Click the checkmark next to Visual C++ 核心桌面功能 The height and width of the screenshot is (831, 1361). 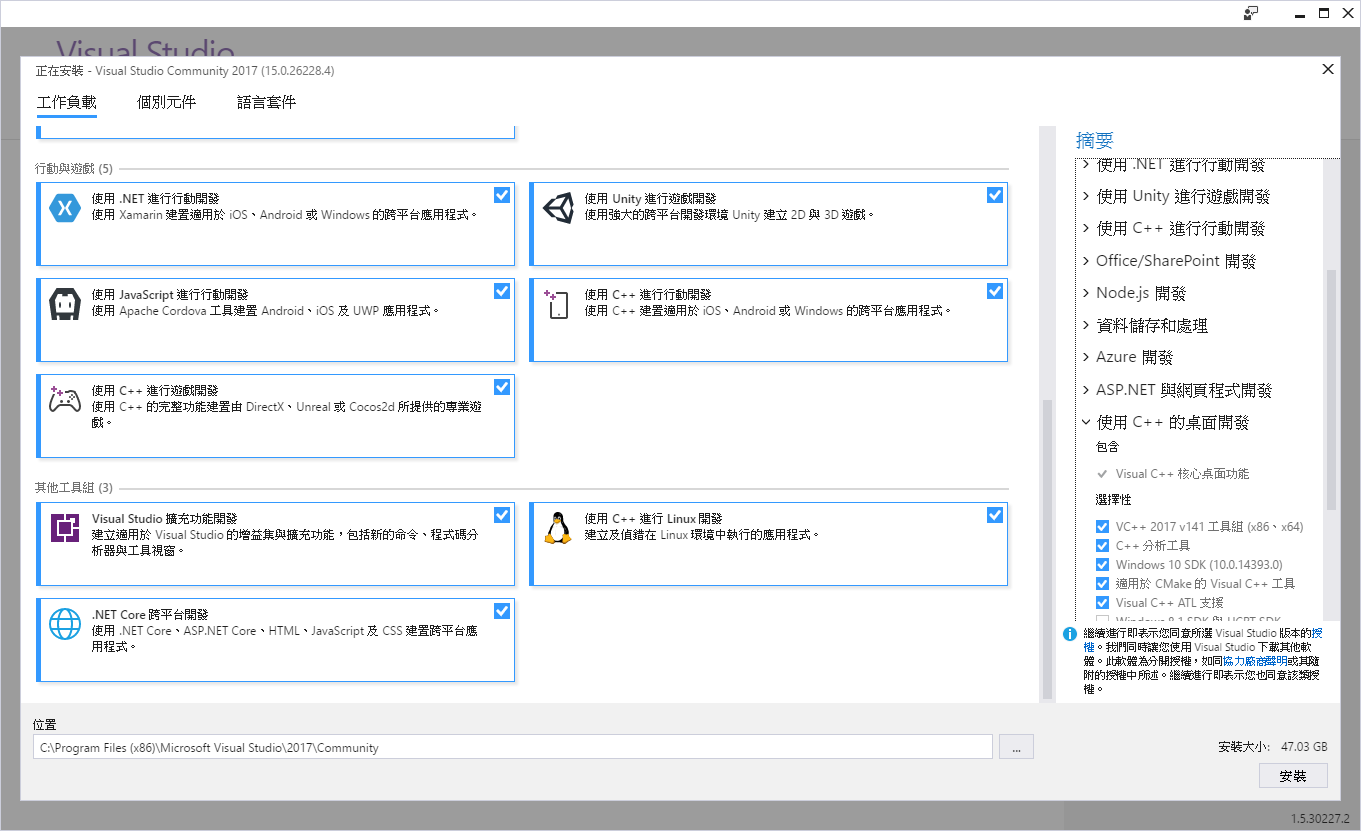(1102, 474)
